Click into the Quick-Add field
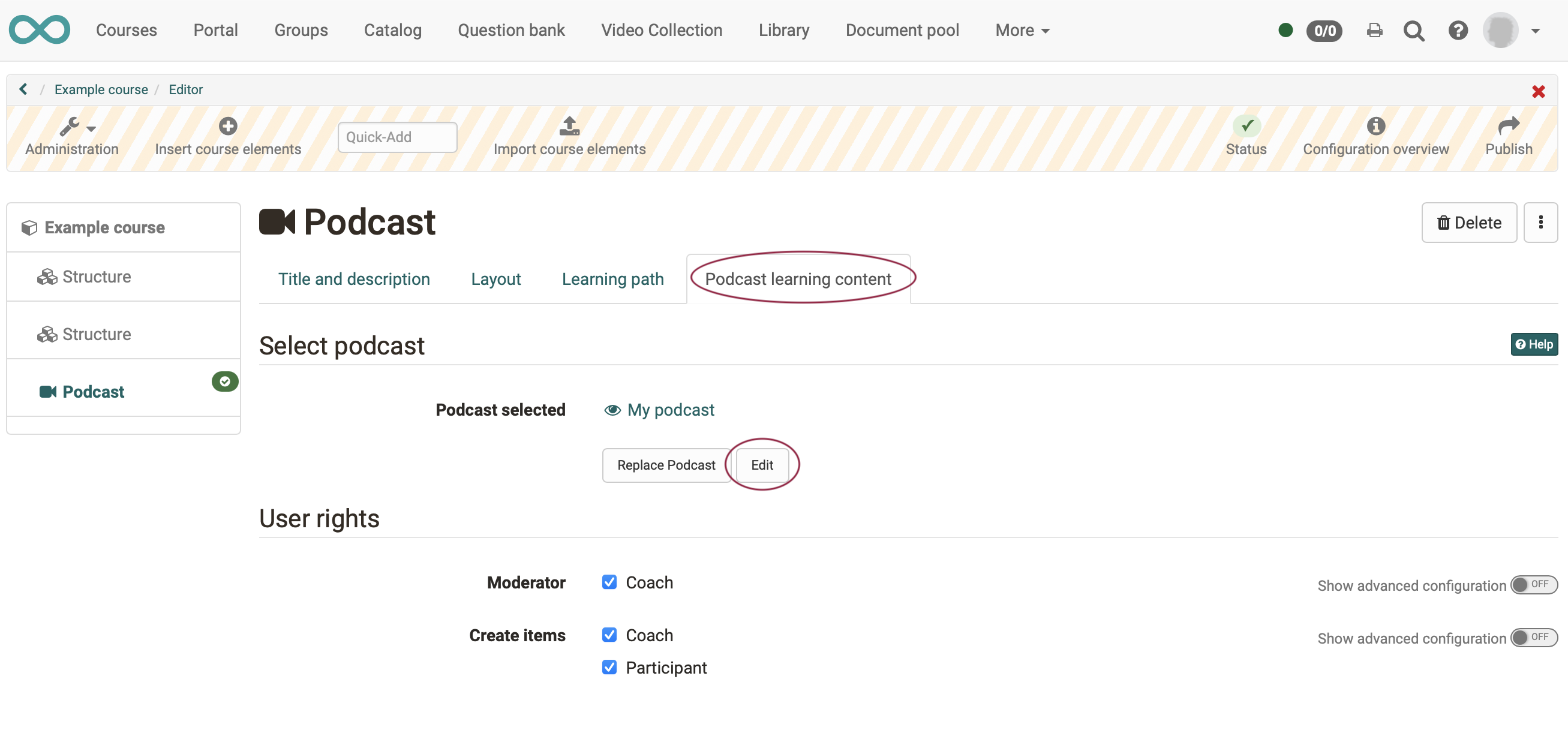 (x=397, y=137)
